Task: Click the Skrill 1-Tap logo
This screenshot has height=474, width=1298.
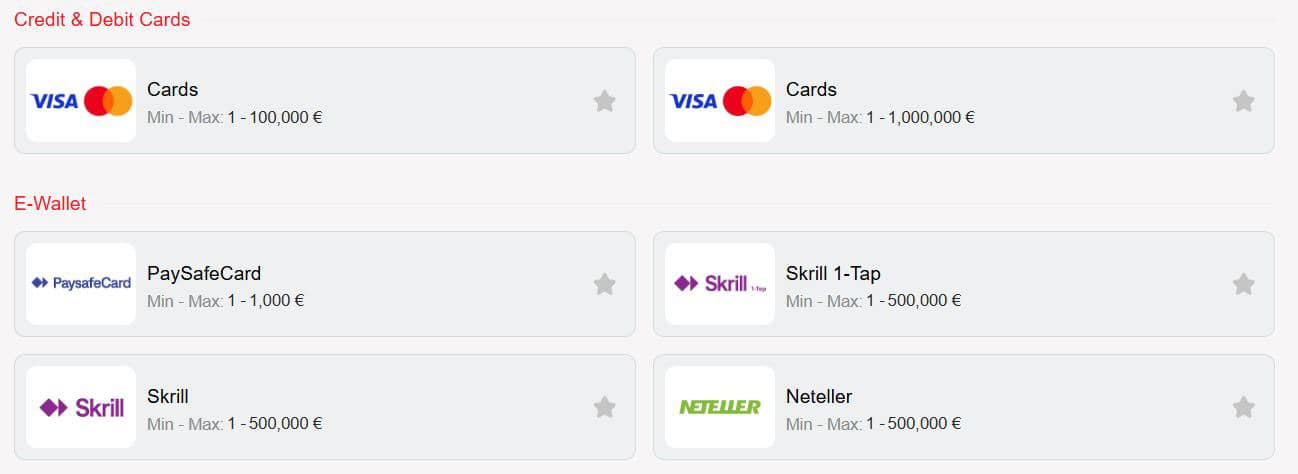Action: 720,284
